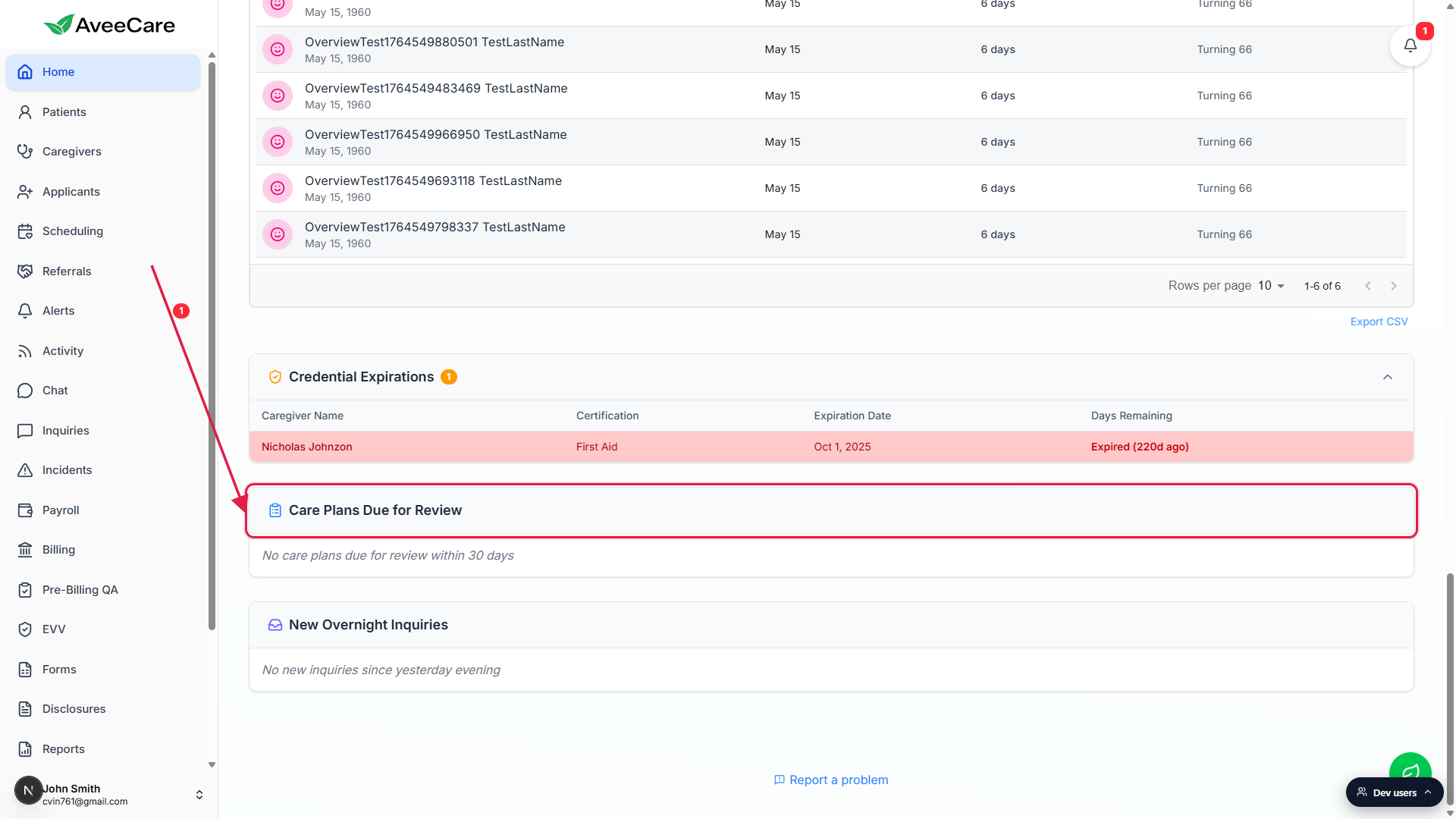The image size is (1456, 819).
Task: Click the Referrals handshake icon
Action: [25, 271]
